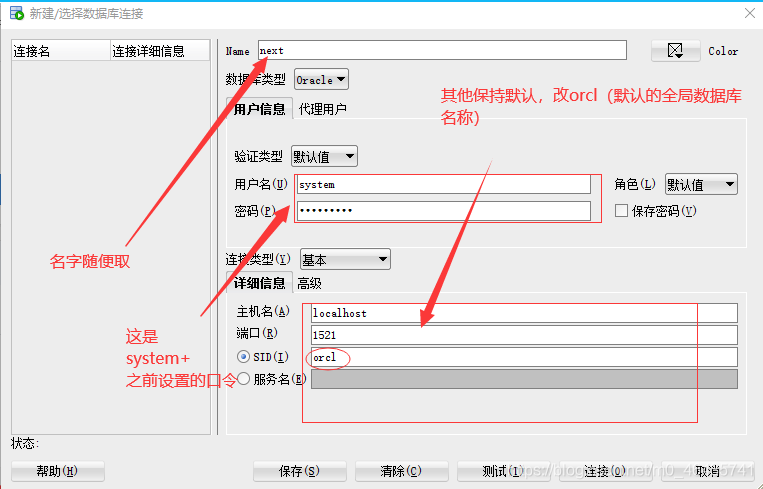
Task: Click the 帮助 button
Action: pyautogui.click(x=57, y=471)
